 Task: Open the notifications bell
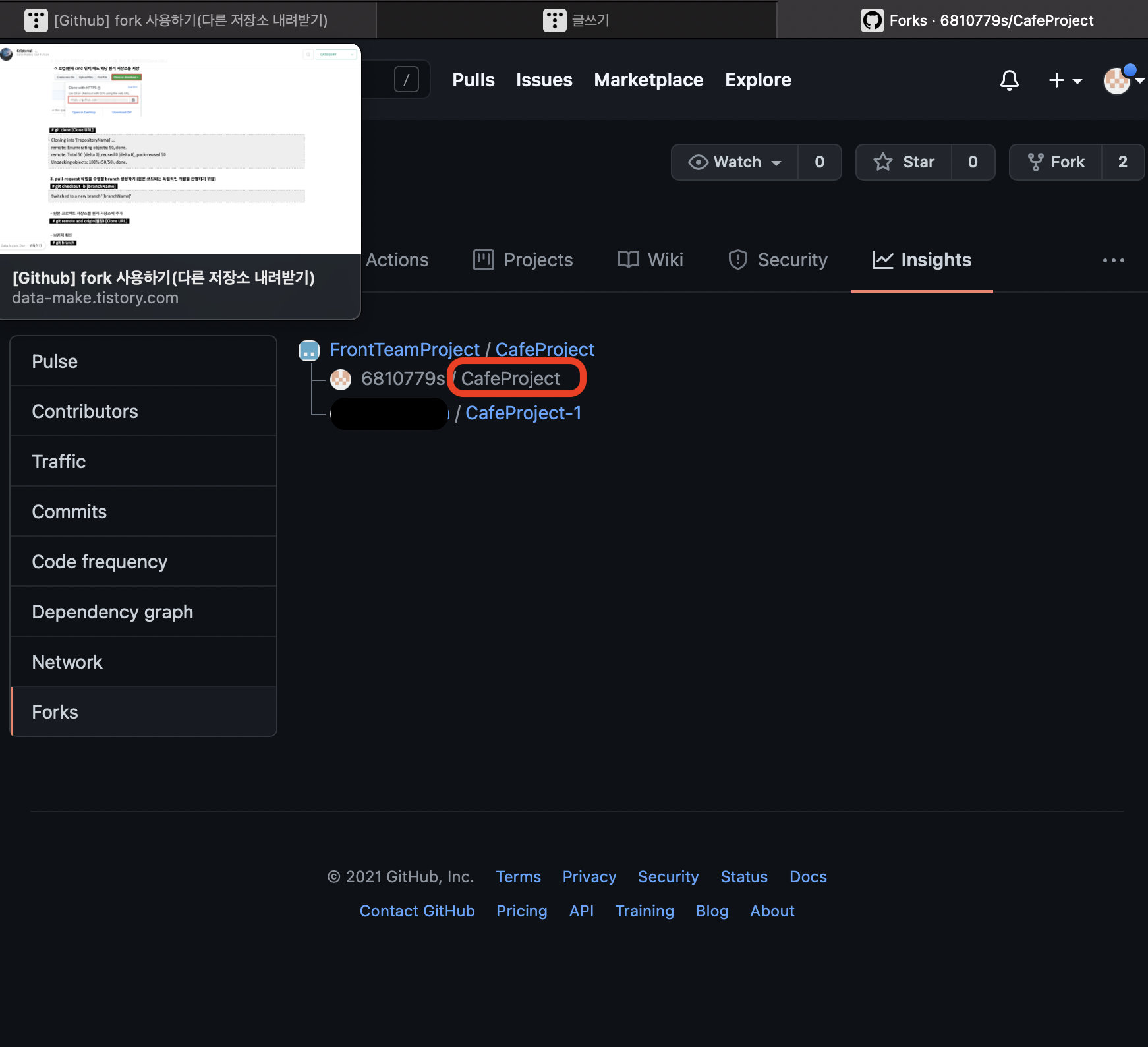(1009, 80)
